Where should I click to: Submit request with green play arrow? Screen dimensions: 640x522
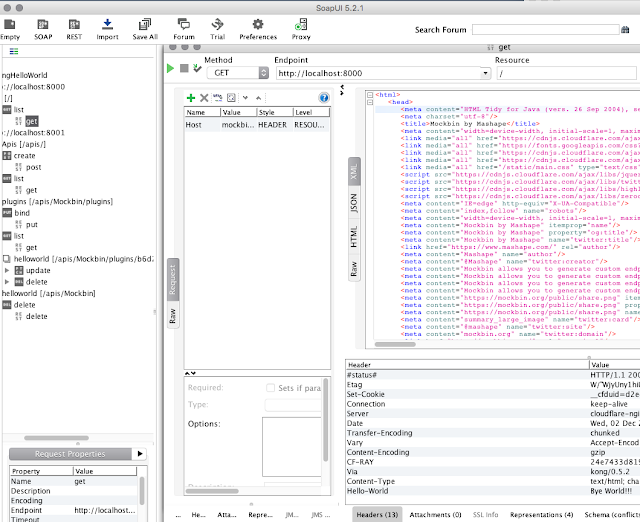tap(171, 68)
